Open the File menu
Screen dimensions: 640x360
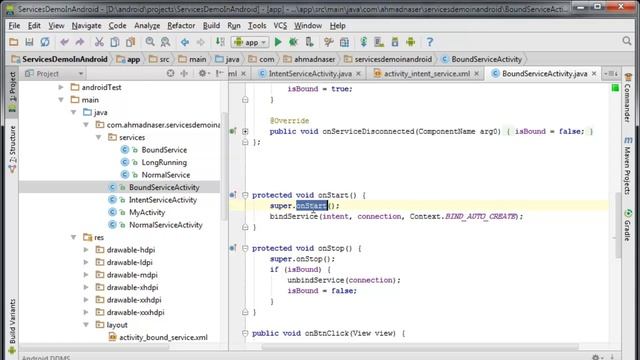pyautogui.click(x=14, y=25)
